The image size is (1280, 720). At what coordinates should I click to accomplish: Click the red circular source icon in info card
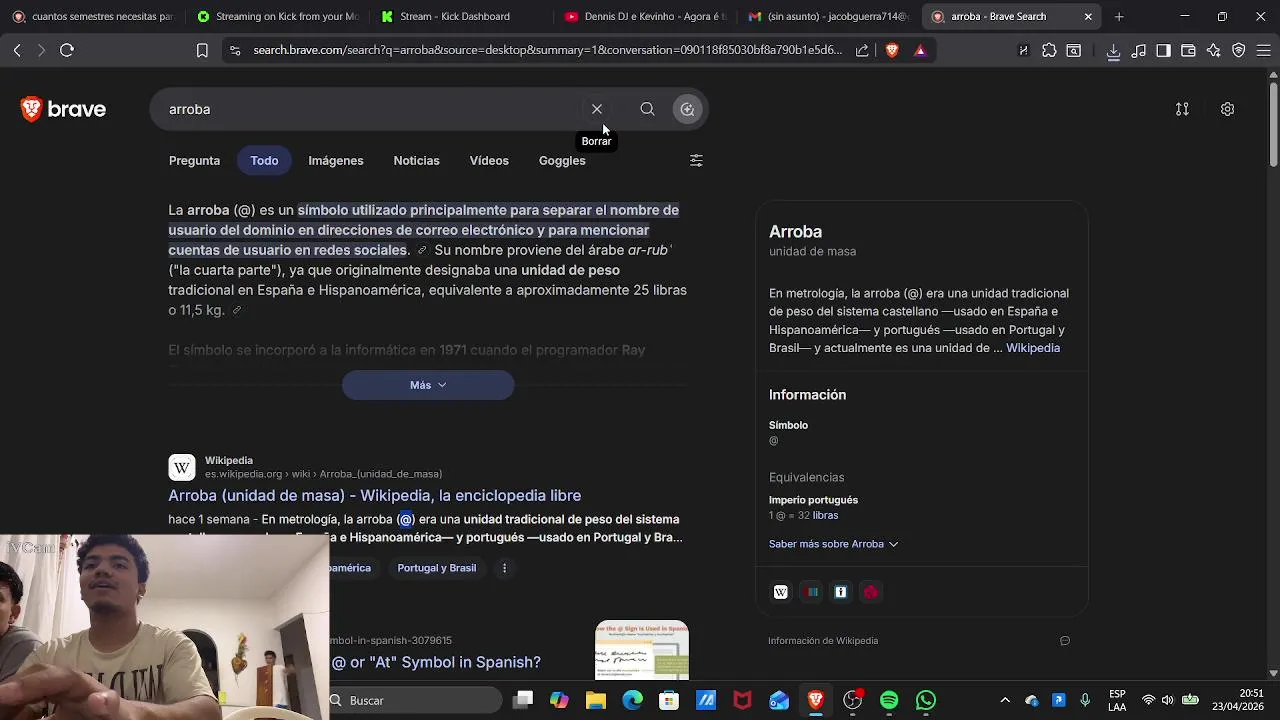point(871,592)
